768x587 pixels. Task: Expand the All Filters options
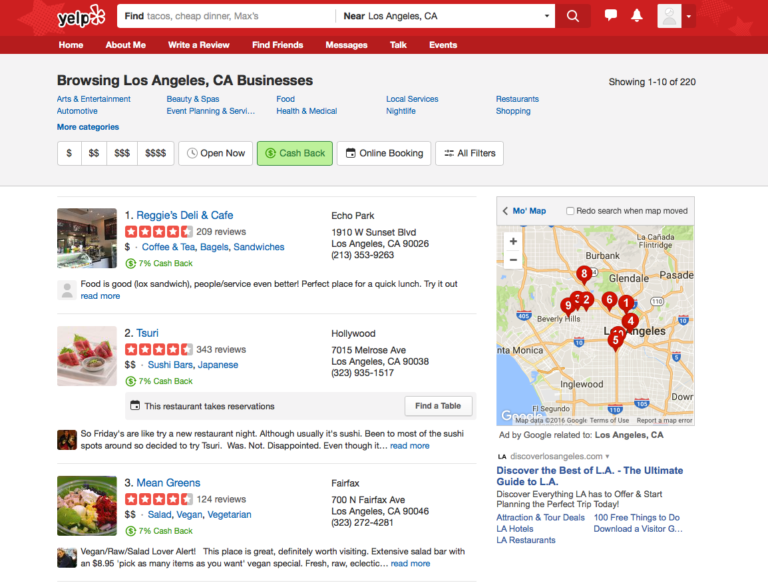[469, 153]
